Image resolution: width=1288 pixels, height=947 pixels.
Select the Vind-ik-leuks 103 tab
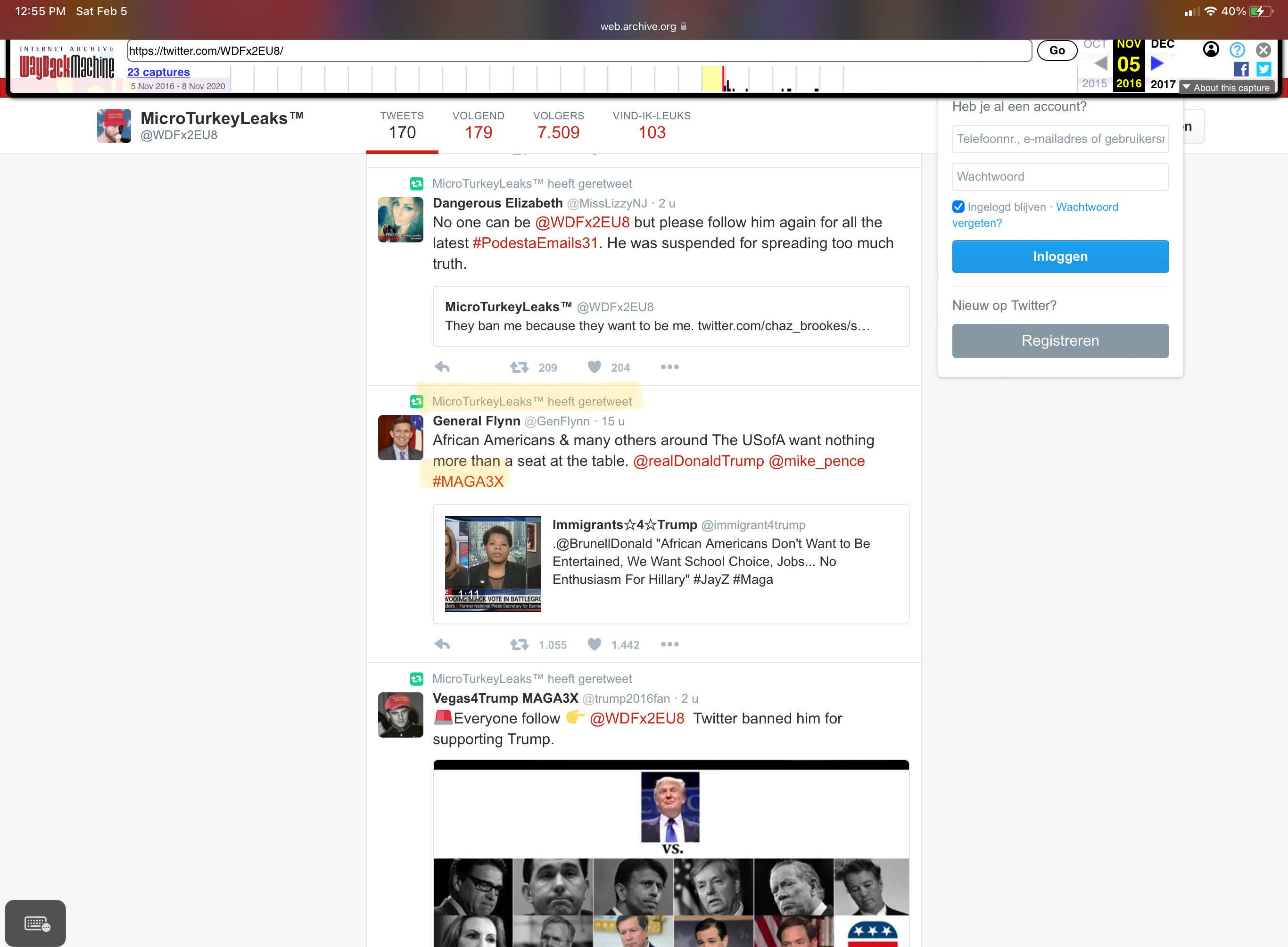point(652,125)
